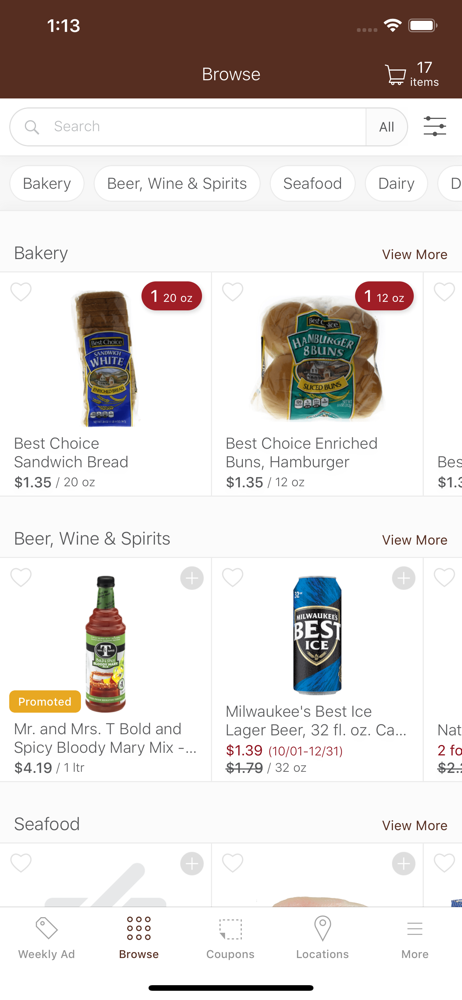462x1000 pixels.
Task: Open the sandwich bread product image
Action: [105, 358]
